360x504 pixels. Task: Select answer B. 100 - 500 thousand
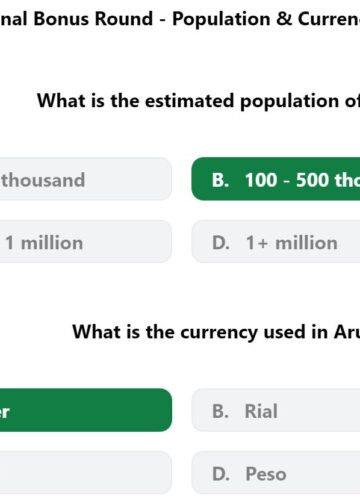tap(276, 179)
